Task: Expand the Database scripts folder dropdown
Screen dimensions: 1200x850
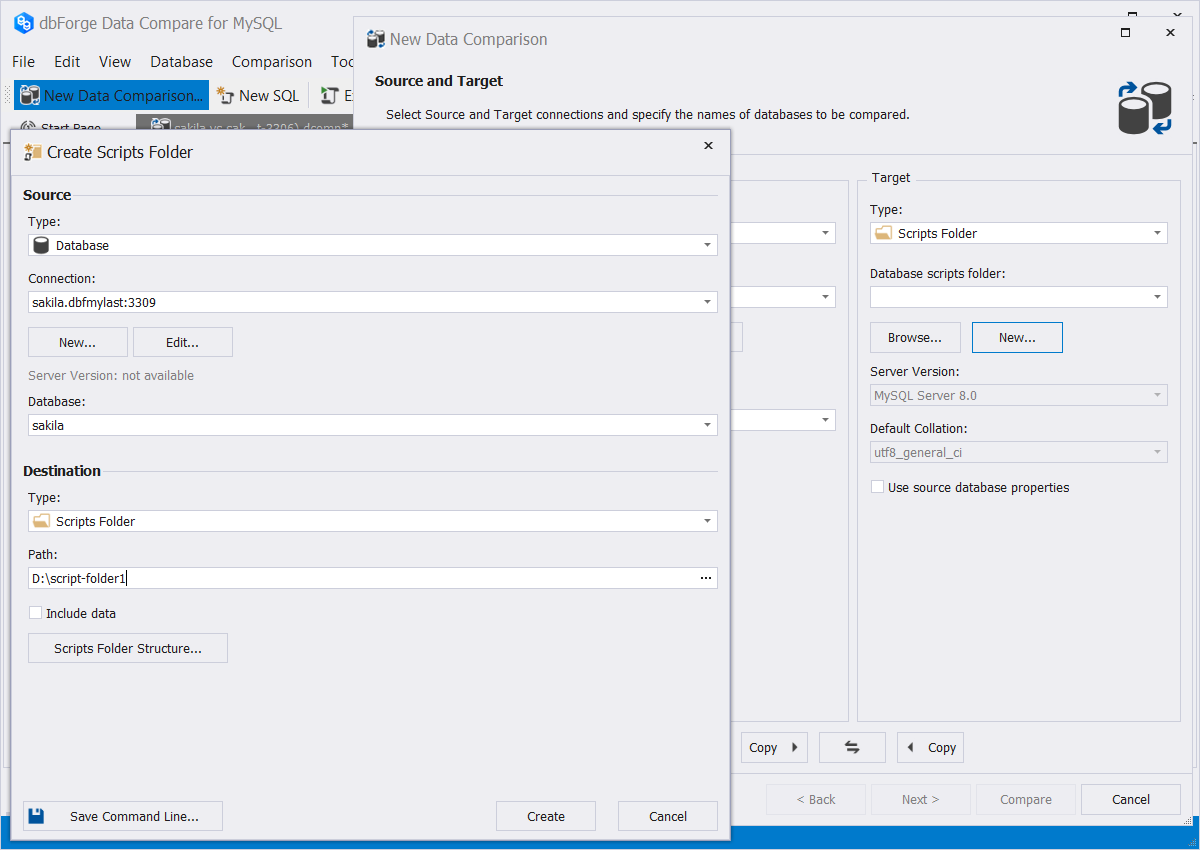Action: (1157, 297)
